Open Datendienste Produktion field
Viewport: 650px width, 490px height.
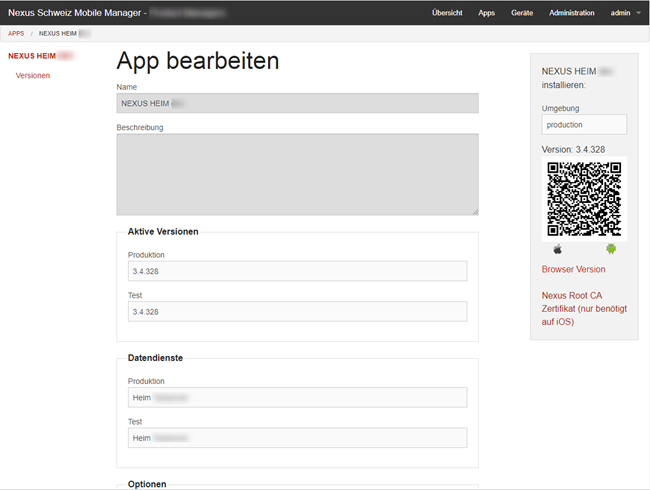click(x=297, y=398)
